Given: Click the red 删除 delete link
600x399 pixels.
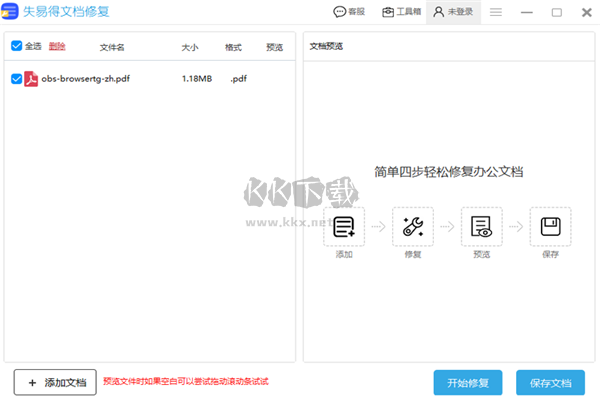Looking at the screenshot, I should [x=57, y=46].
